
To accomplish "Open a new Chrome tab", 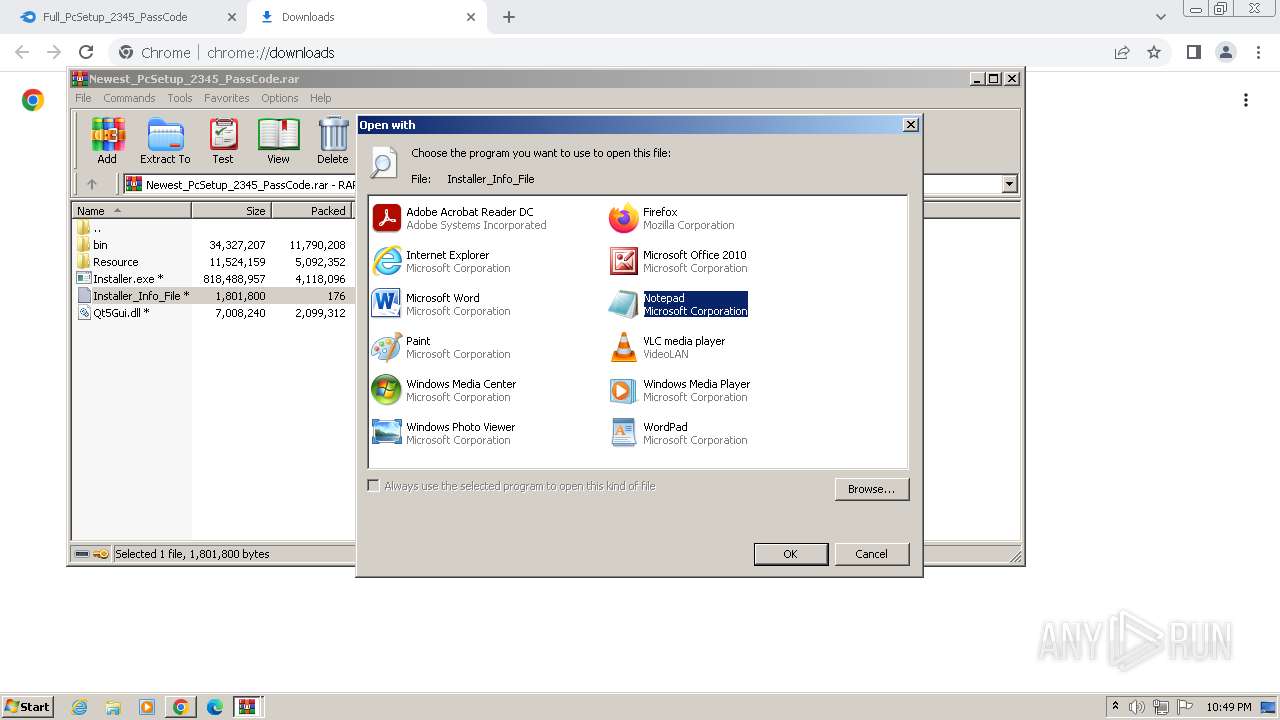I will pos(509,17).
